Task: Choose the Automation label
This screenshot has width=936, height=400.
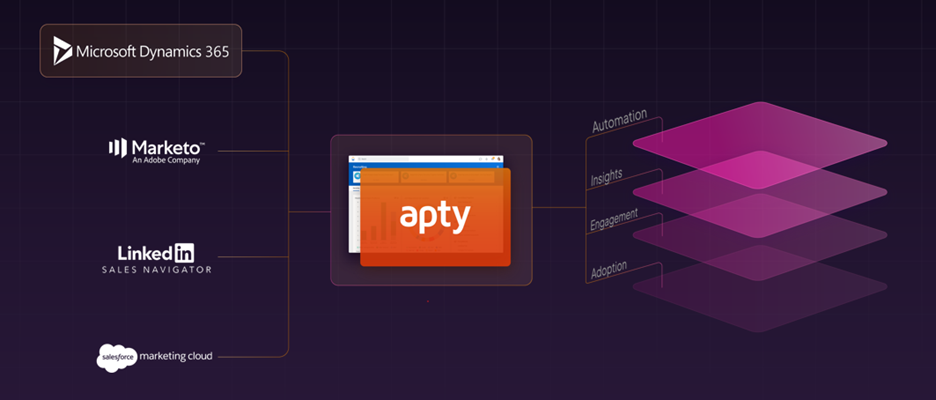Action: tap(619, 122)
